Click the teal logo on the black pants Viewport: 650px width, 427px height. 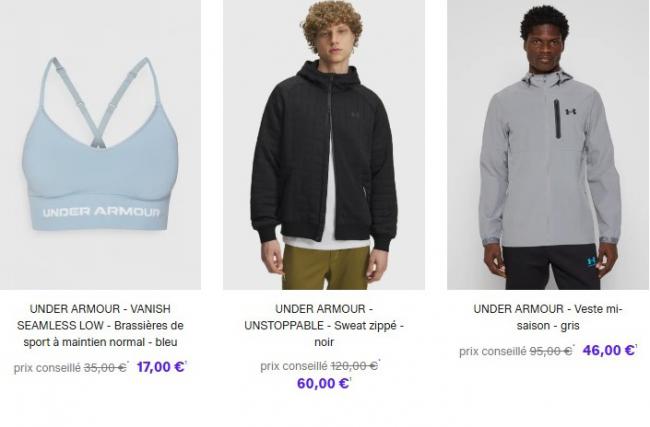[x=591, y=261]
